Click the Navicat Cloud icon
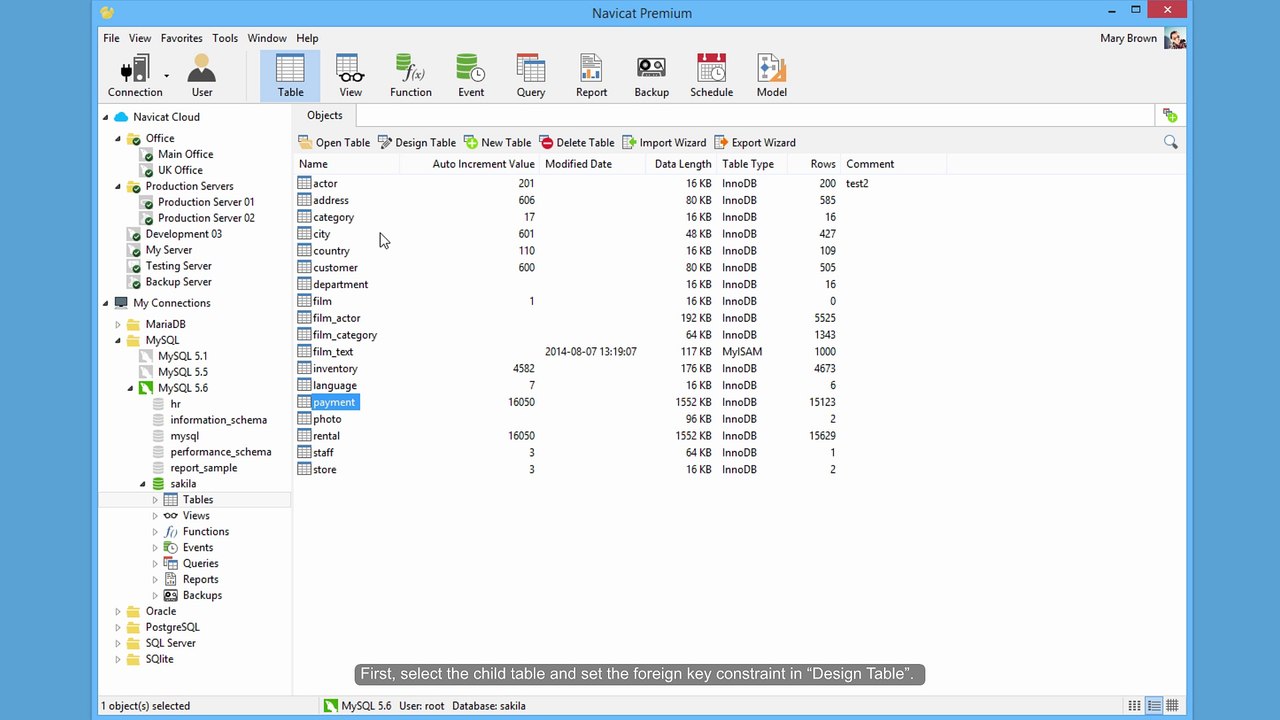Viewport: 1280px width, 720px height. (x=121, y=117)
